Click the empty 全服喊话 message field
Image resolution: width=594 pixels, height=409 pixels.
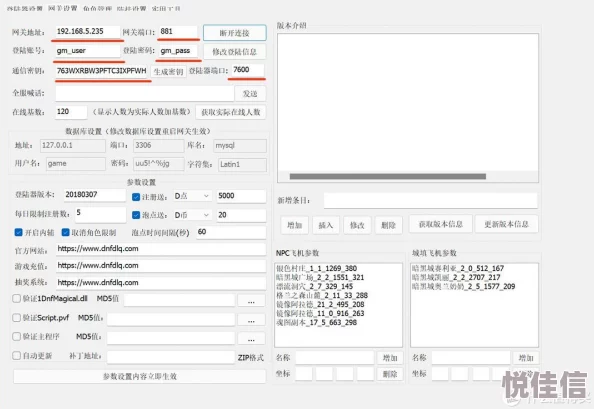(x=144, y=93)
